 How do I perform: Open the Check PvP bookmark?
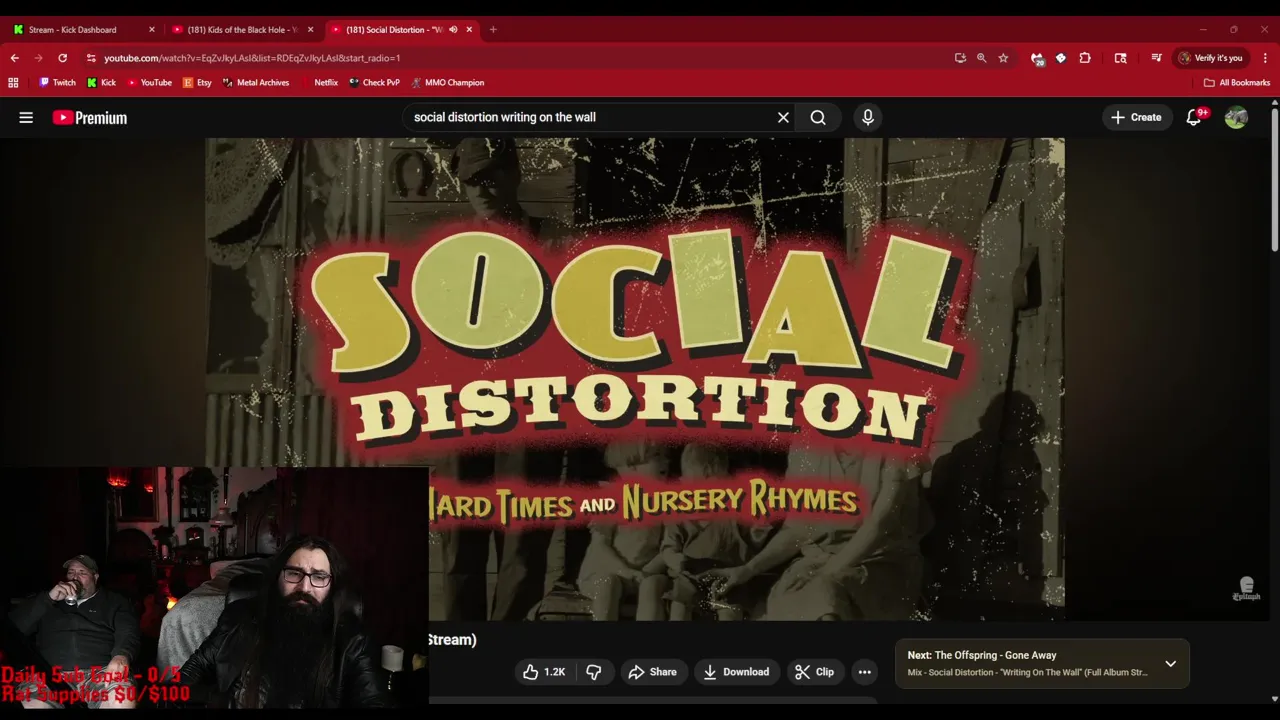click(x=374, y=83)
